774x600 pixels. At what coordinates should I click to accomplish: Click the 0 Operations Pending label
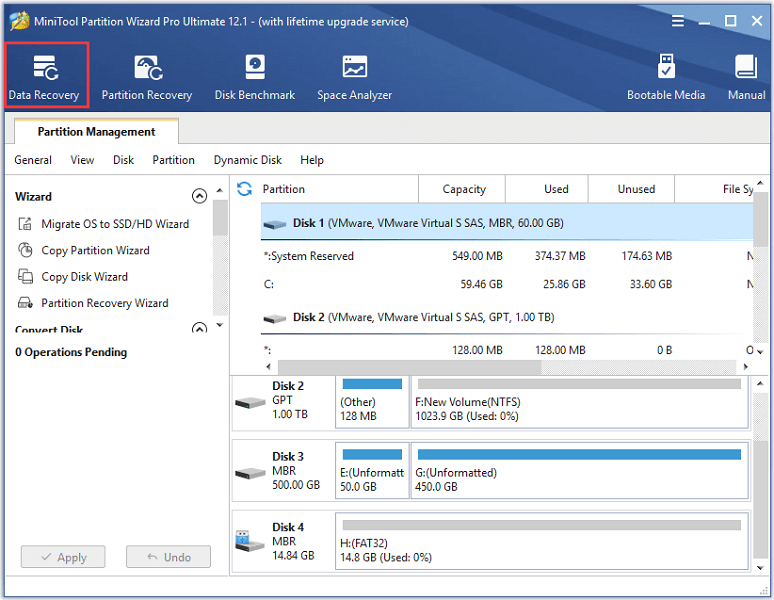71,352
